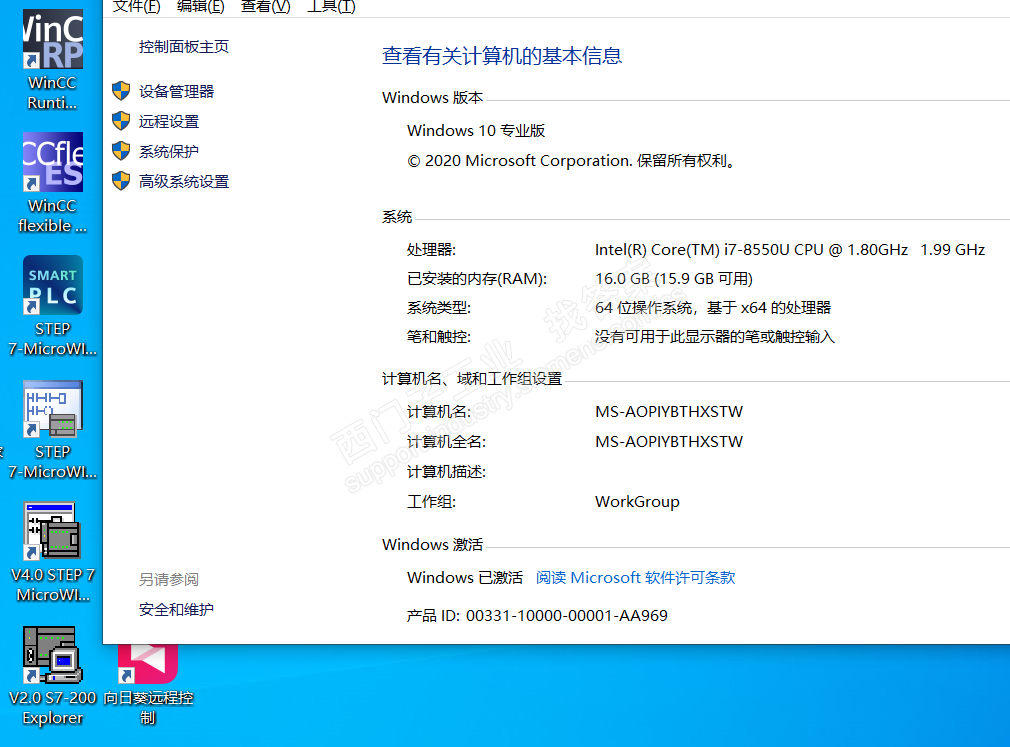This screenshot has height=747, width=1010.
Task: Open the WinCC Runtime desktop shortcut
Action: click(x=53, y=58)
